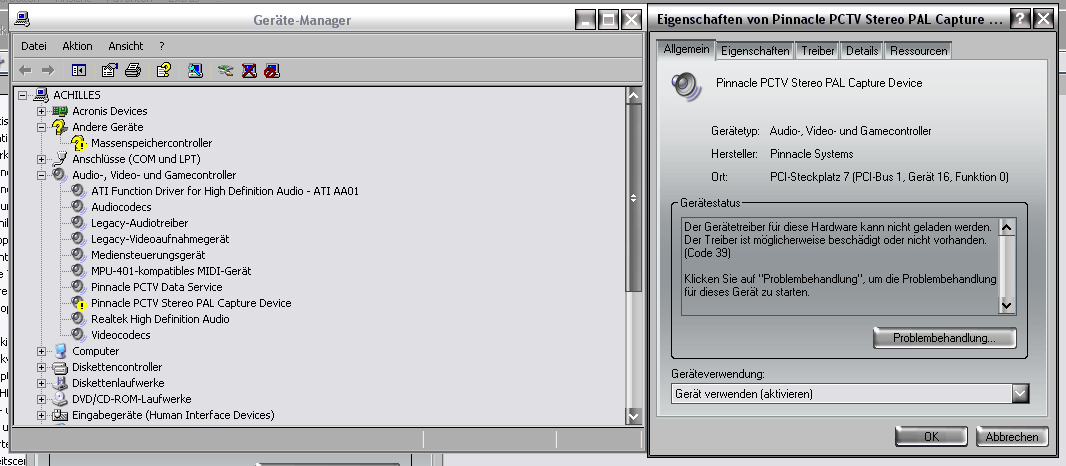Screen dimensions: 1066x466
Task: Select the Allgemein tab
Action: pyautogui.click(x=687, y=50)
